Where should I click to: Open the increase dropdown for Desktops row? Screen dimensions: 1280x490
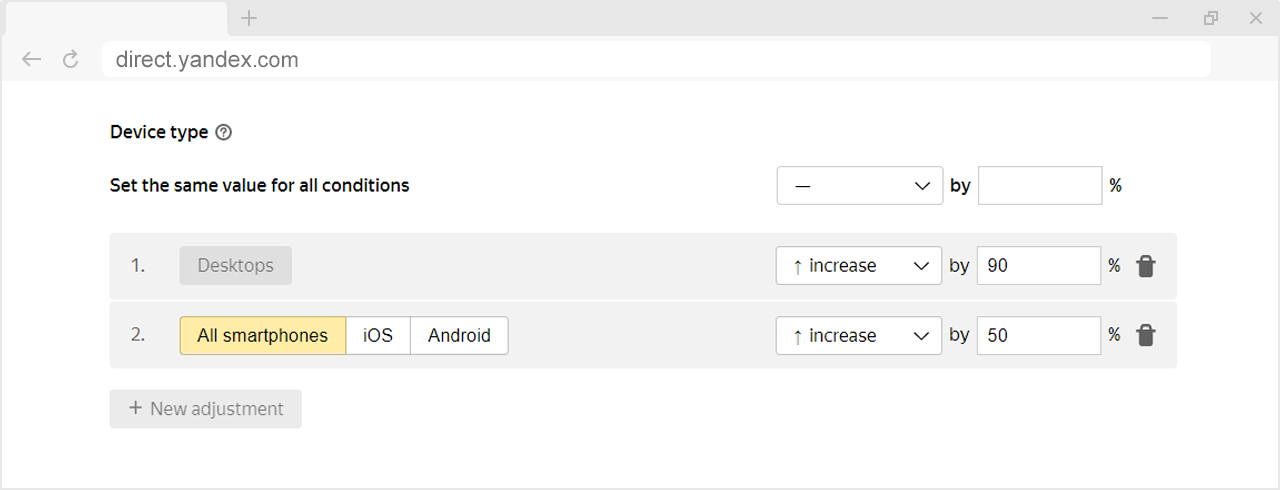point(859,266)
